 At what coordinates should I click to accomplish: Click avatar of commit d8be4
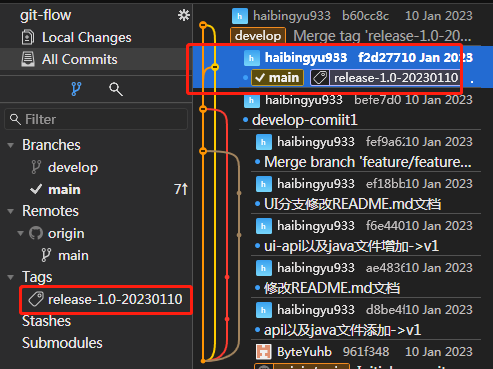coord(263,310)
